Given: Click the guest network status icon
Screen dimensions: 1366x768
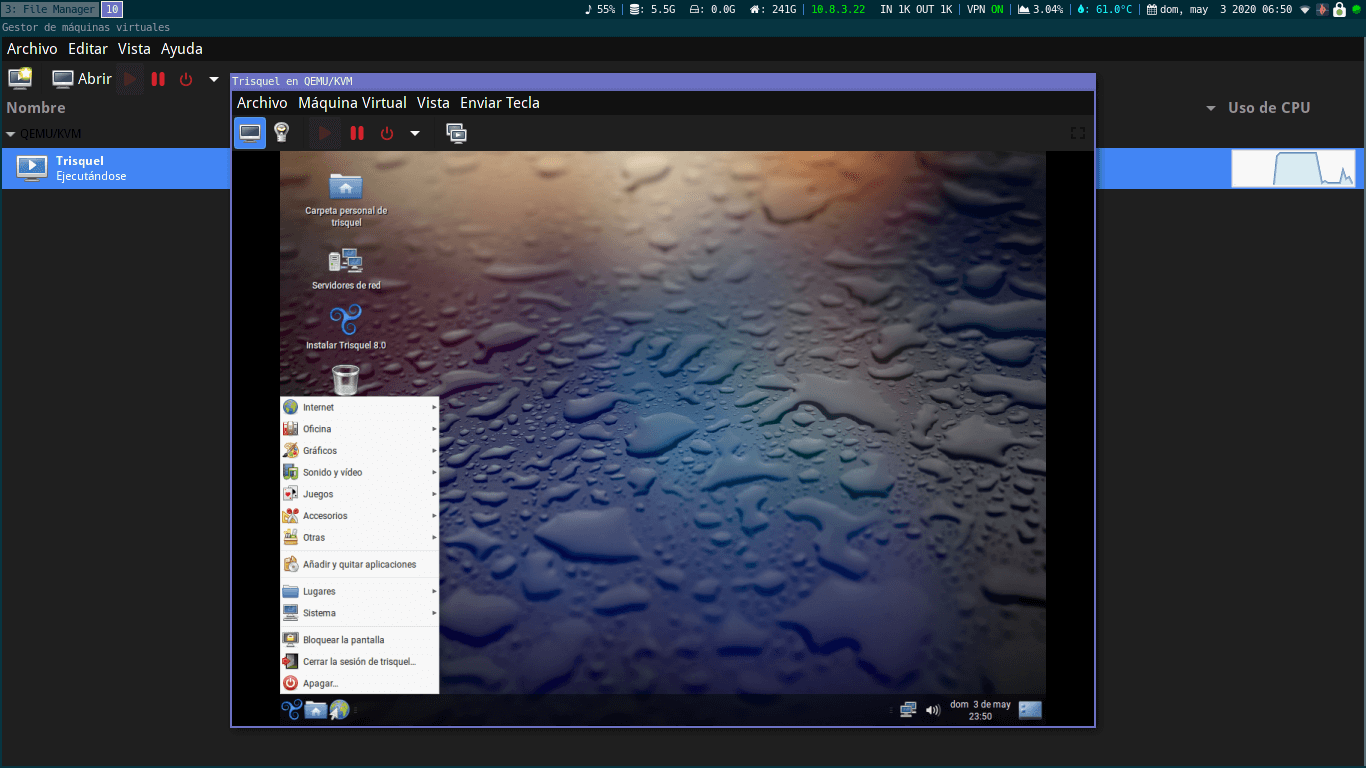Looking at the screenshot, I should coord(908,710).
